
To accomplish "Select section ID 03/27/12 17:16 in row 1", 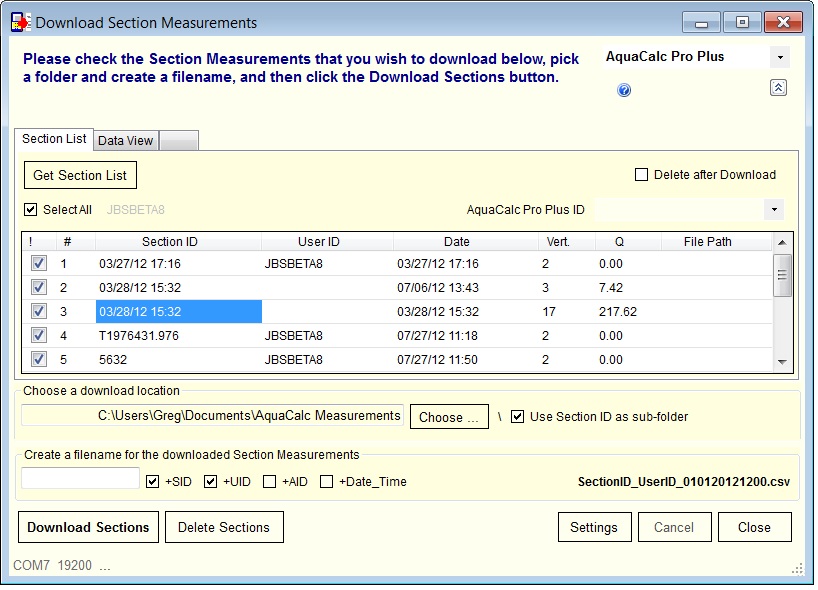I will click(x=140, y=263).
